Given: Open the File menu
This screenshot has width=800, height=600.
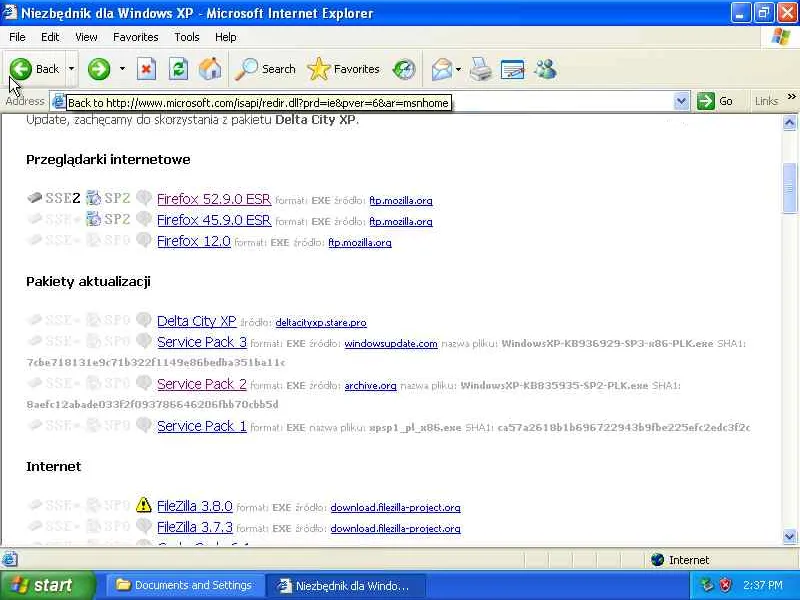Looking at the screenshot, I should (17, 37).
